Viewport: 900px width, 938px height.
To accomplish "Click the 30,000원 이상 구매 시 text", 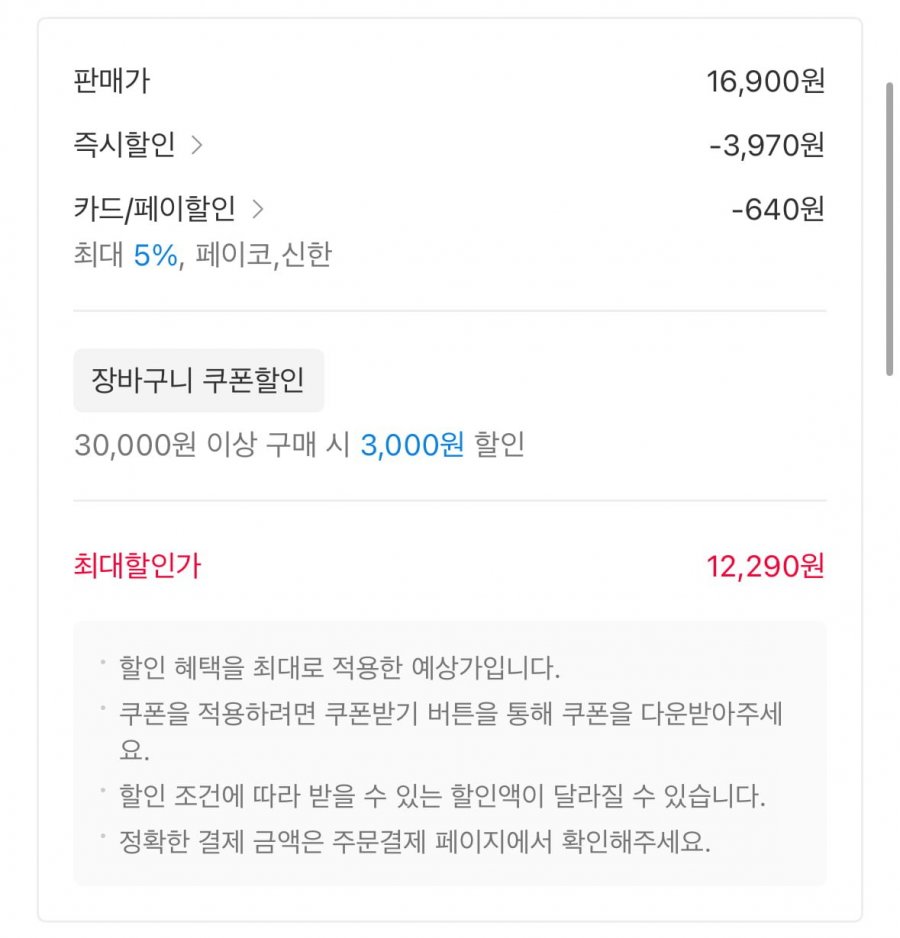I will click(212, 445).
